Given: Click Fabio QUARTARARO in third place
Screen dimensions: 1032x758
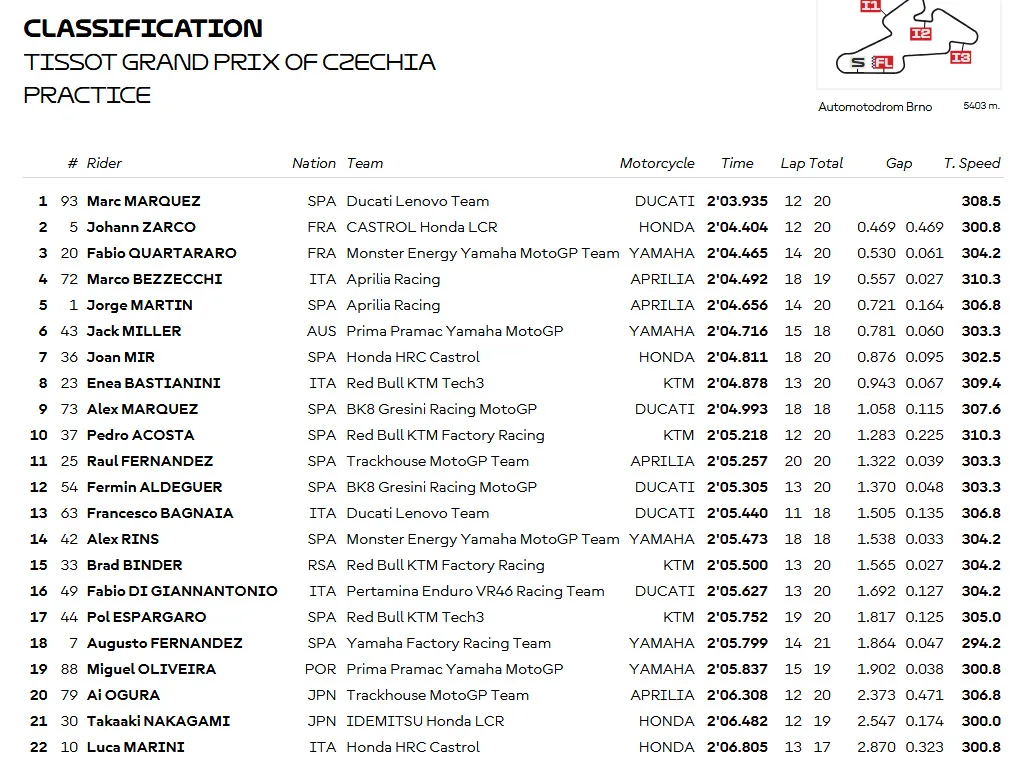Looking at the screenshot, I should (x=161, y=253).
